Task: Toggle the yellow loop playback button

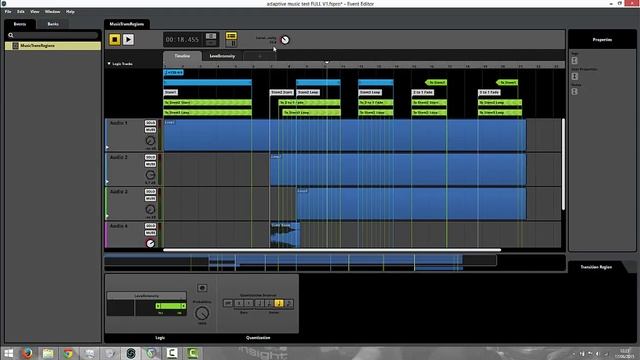Action: (231, 36)
